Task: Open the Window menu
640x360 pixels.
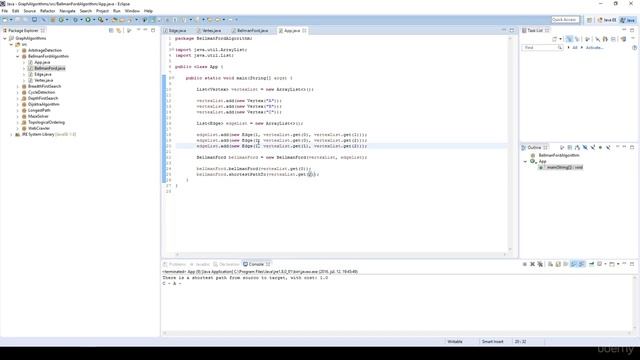Action: pos(132,11)
